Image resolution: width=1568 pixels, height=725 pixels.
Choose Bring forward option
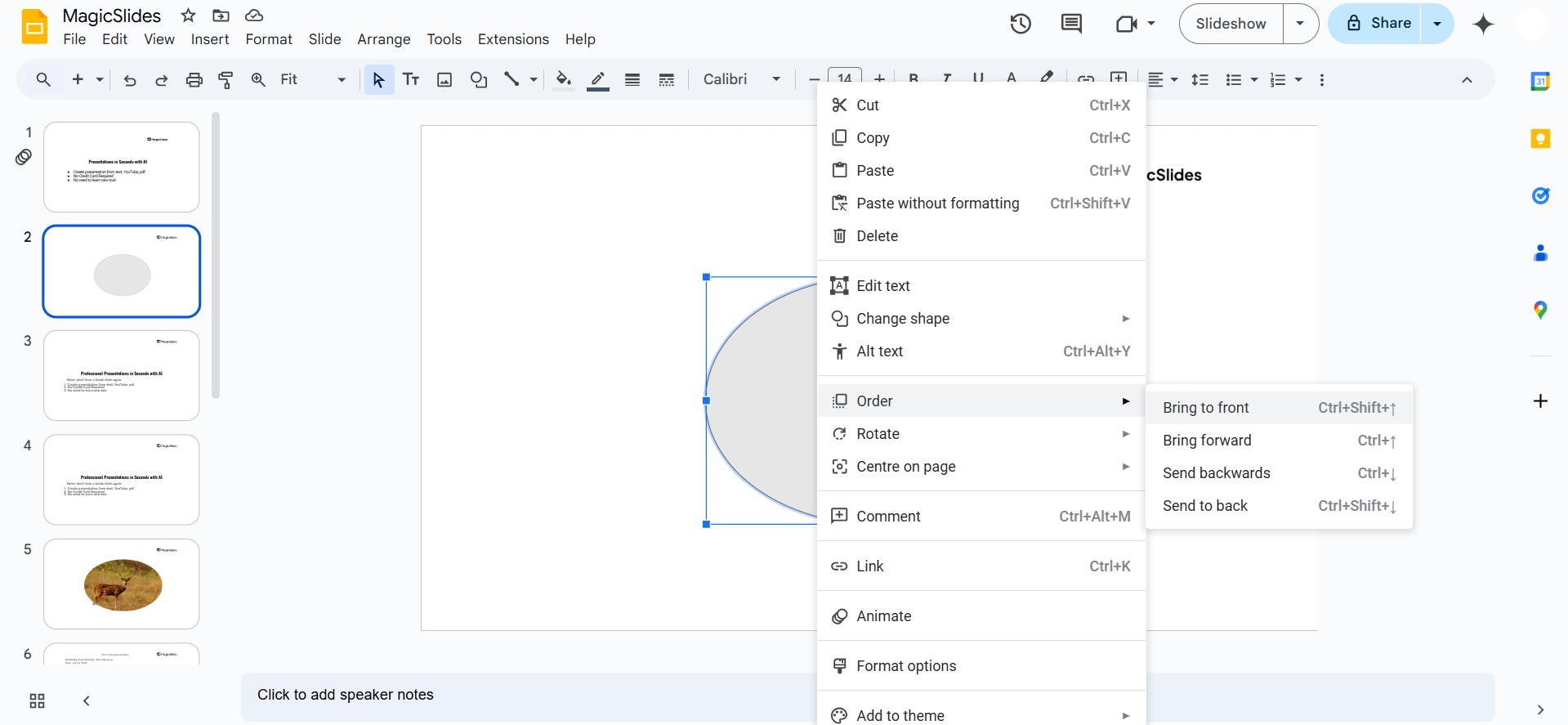pos(1280,441)
